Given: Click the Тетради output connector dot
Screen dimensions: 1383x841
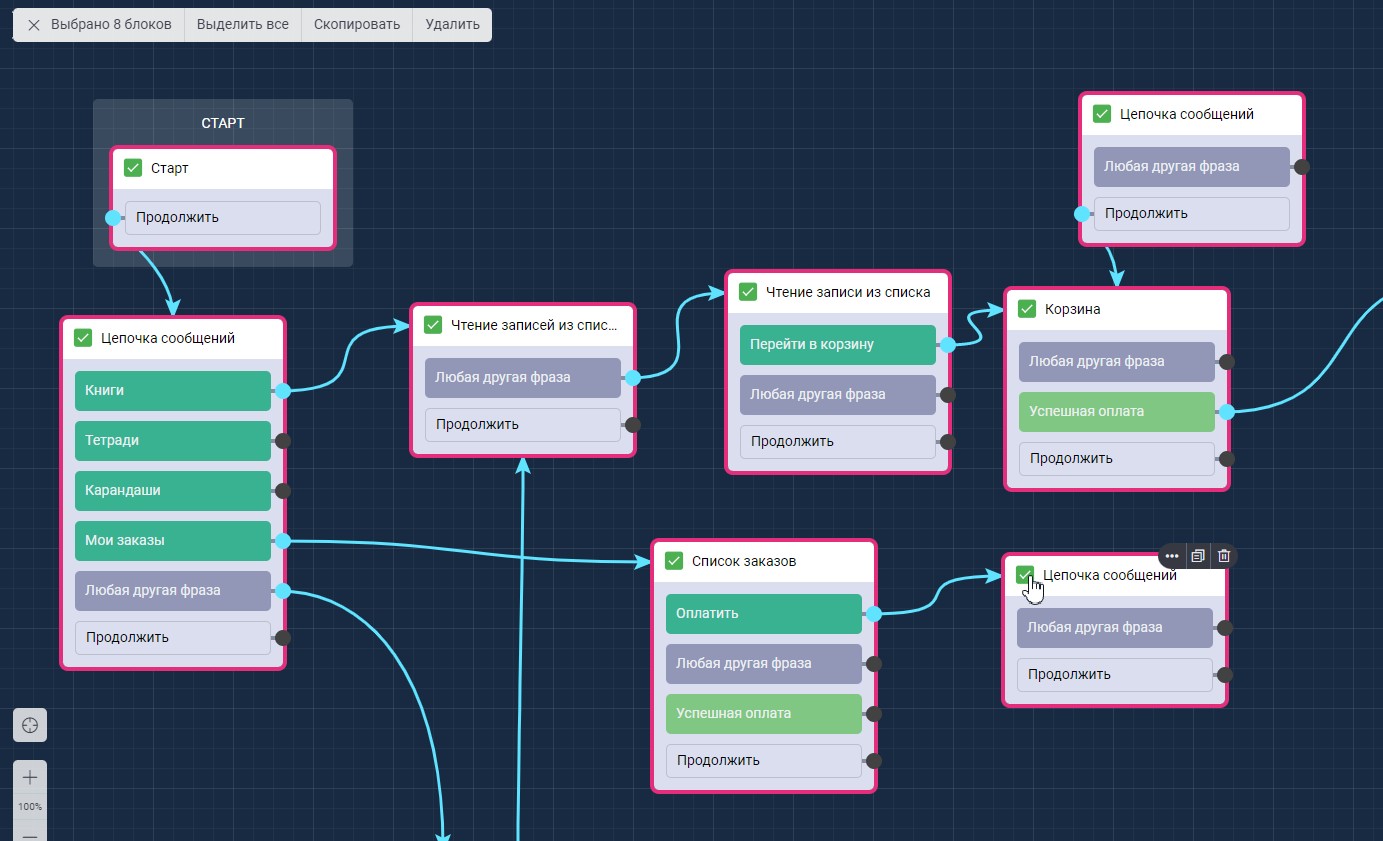Looking at the screenshot, I should [x=283, y=441].
